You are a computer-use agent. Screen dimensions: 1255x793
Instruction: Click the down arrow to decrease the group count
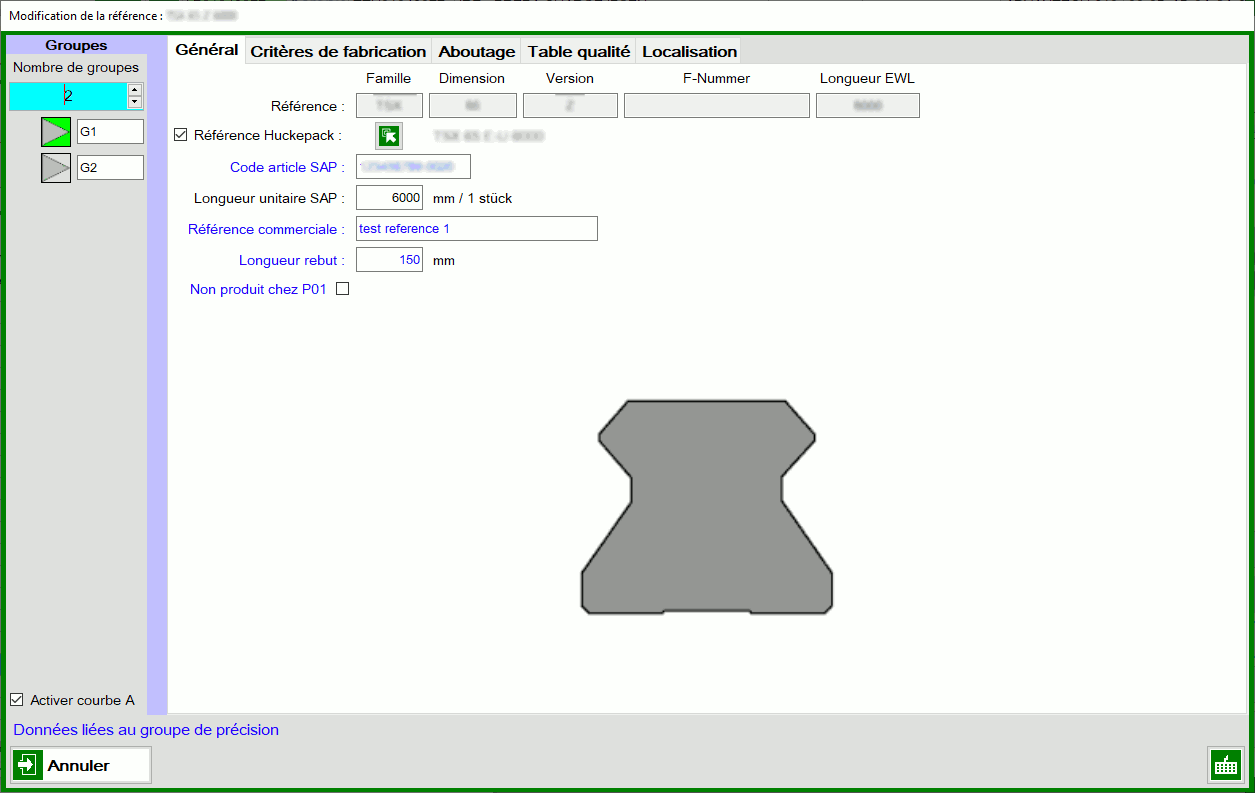tap(133, 101)
